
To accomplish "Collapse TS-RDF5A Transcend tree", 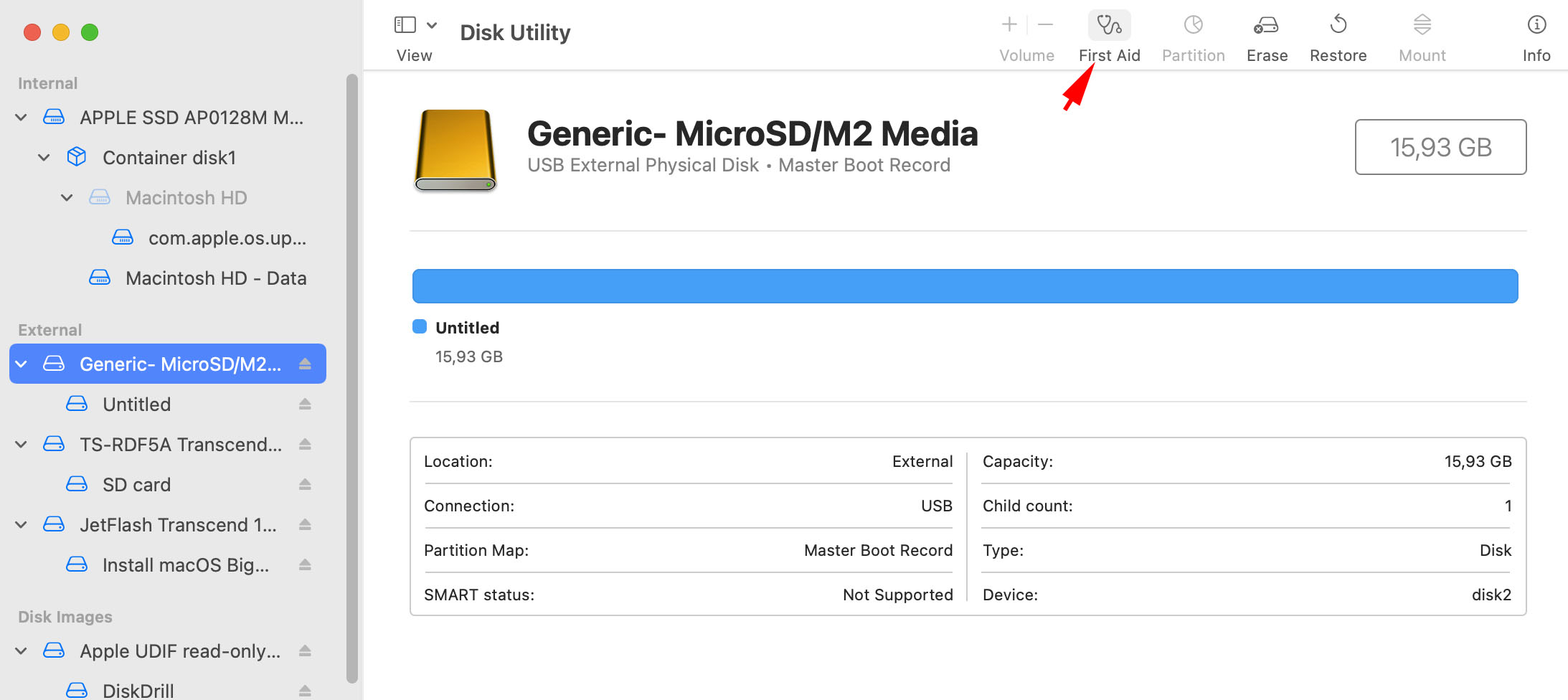I will [x=22, y=444].
